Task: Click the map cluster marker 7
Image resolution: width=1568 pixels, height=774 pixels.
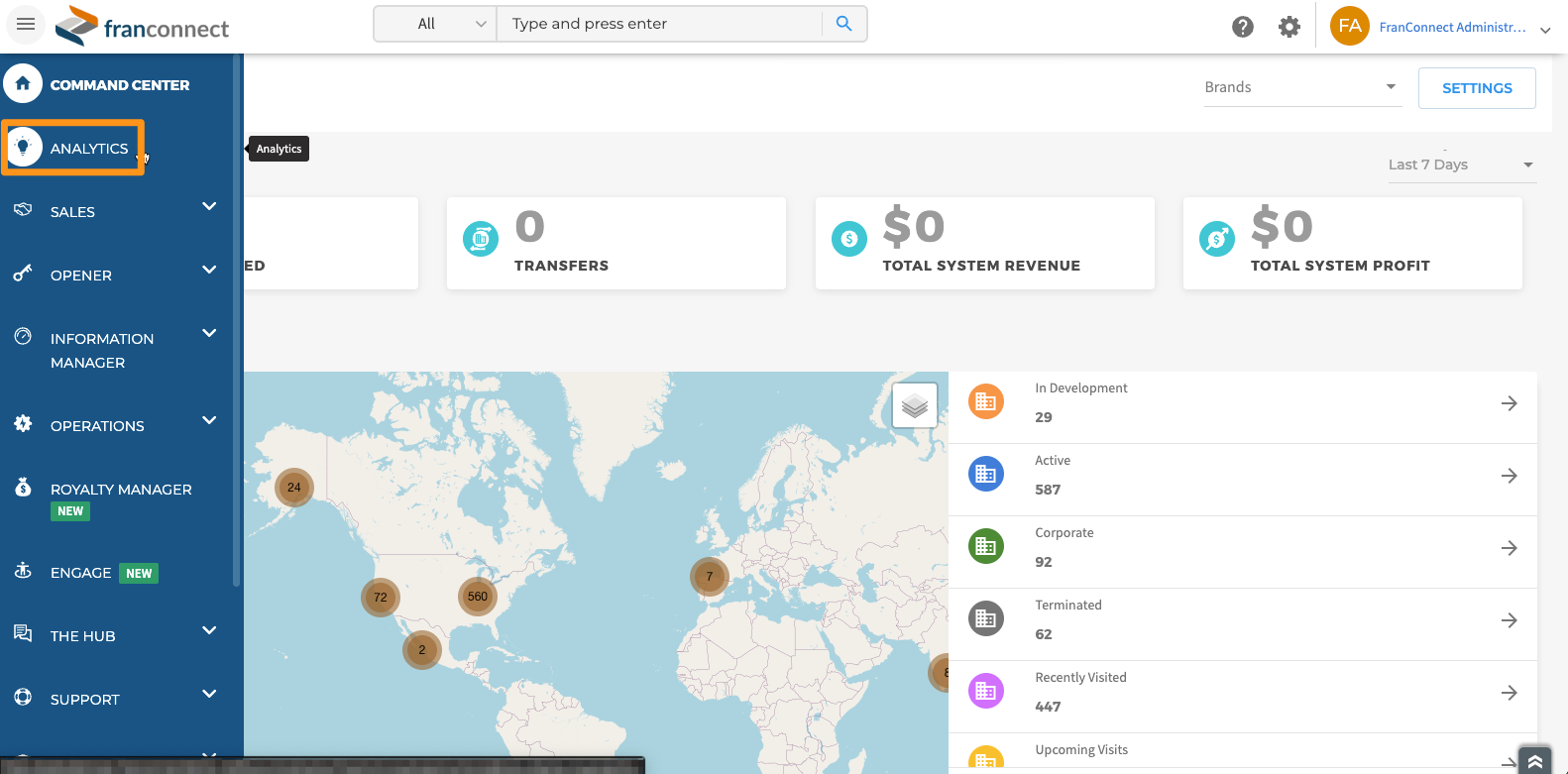Action: pyautogui.click(x=710, y=577)
